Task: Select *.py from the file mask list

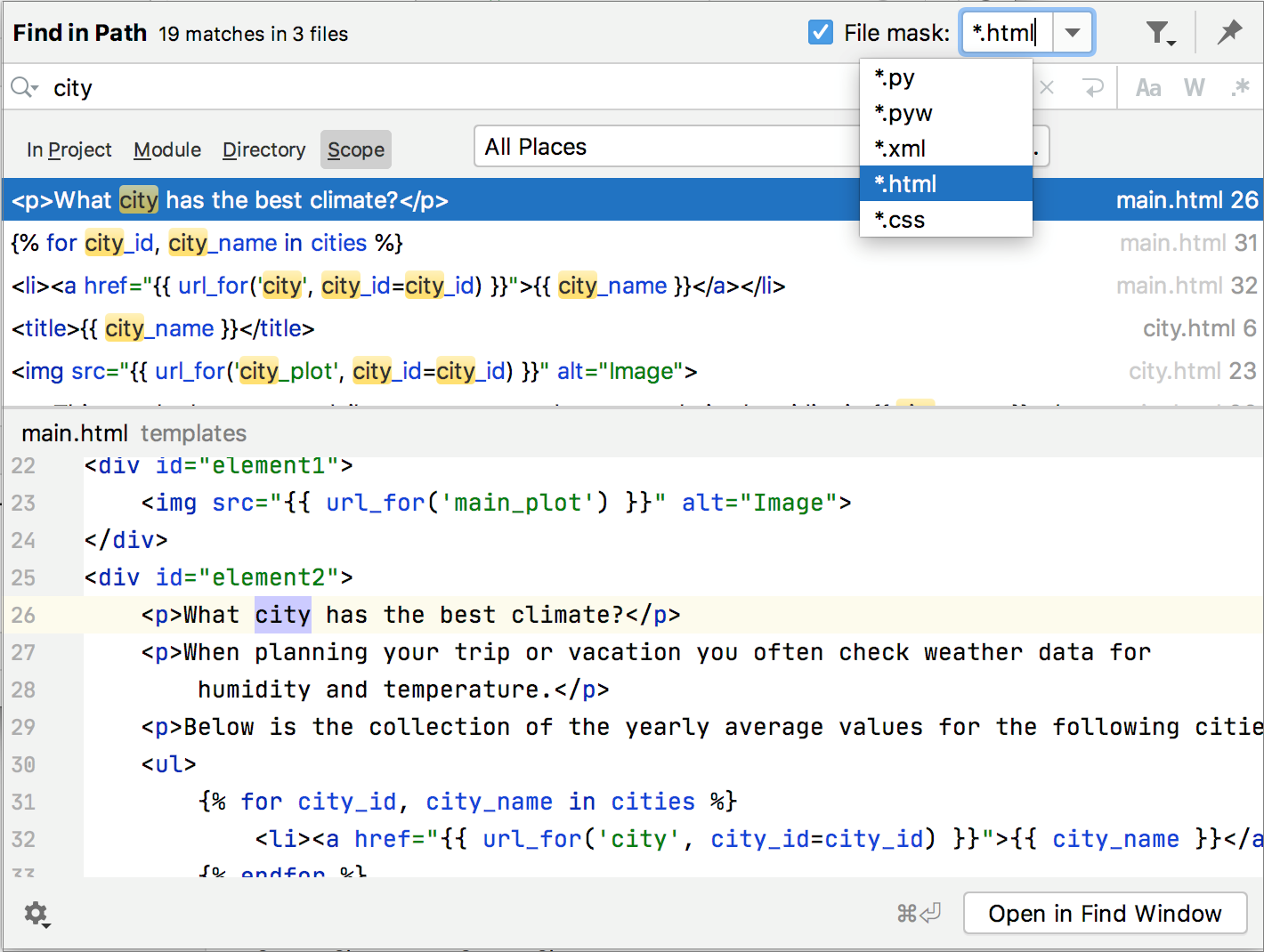Action: pyautogui.click(x=895, y=77)
